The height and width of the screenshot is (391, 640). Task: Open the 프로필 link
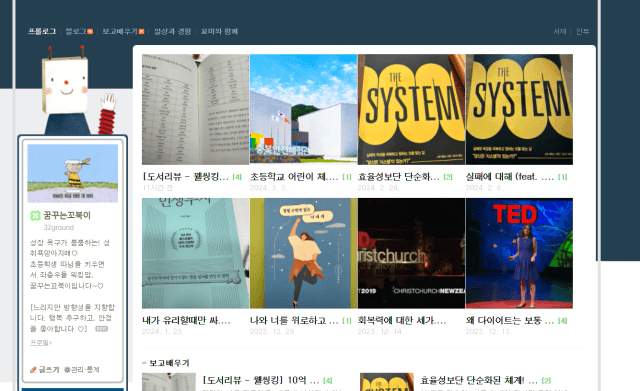point(41,343)
